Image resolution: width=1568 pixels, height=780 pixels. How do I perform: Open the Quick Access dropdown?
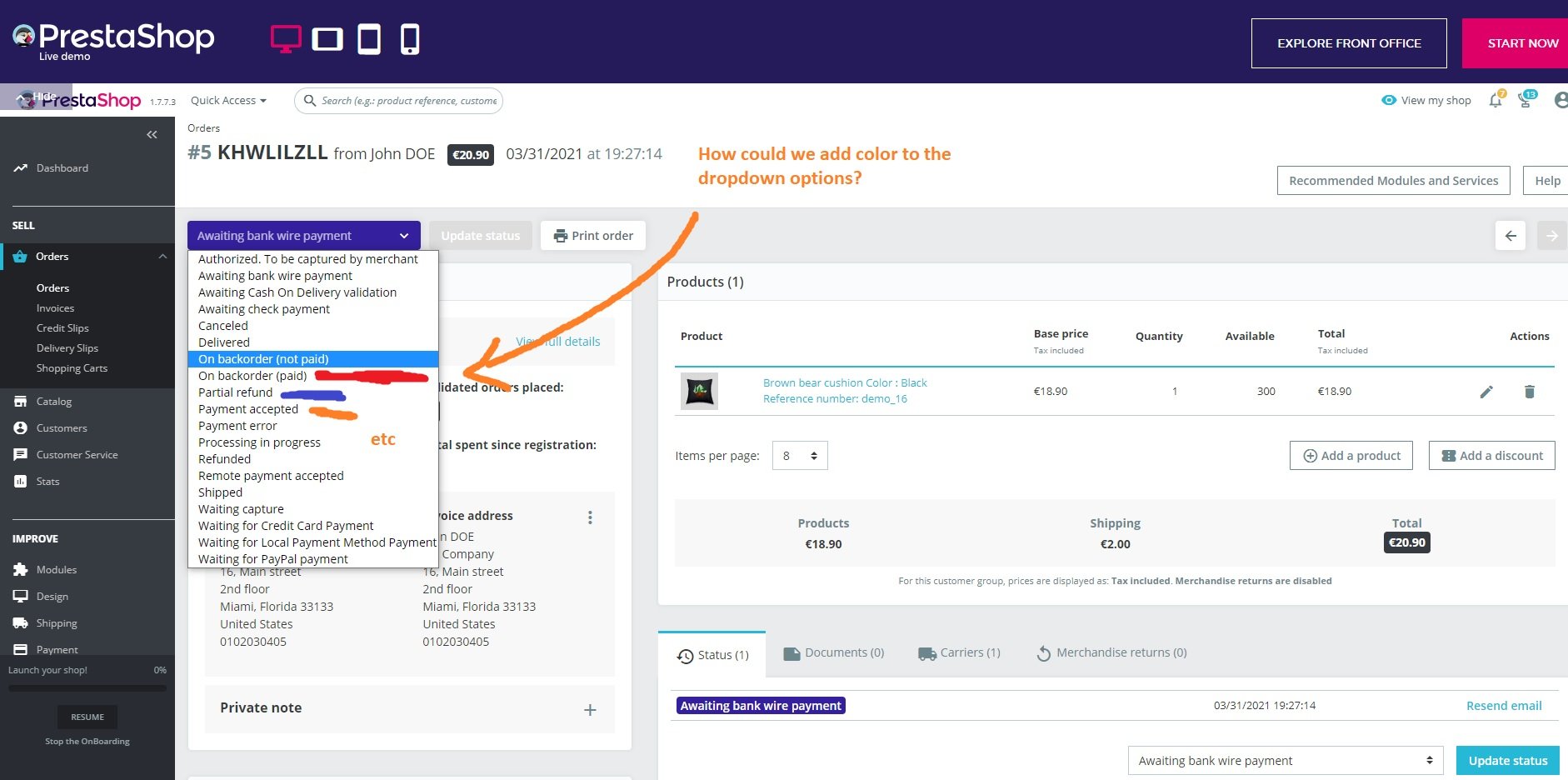click(228, 101)
